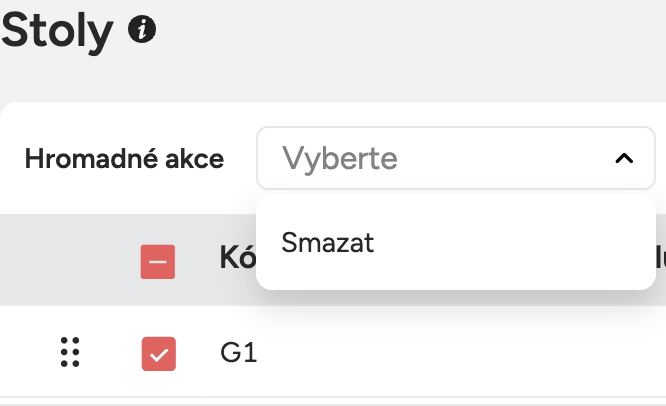
Task: Click the Stoly page heading
Action: (58, 31)
